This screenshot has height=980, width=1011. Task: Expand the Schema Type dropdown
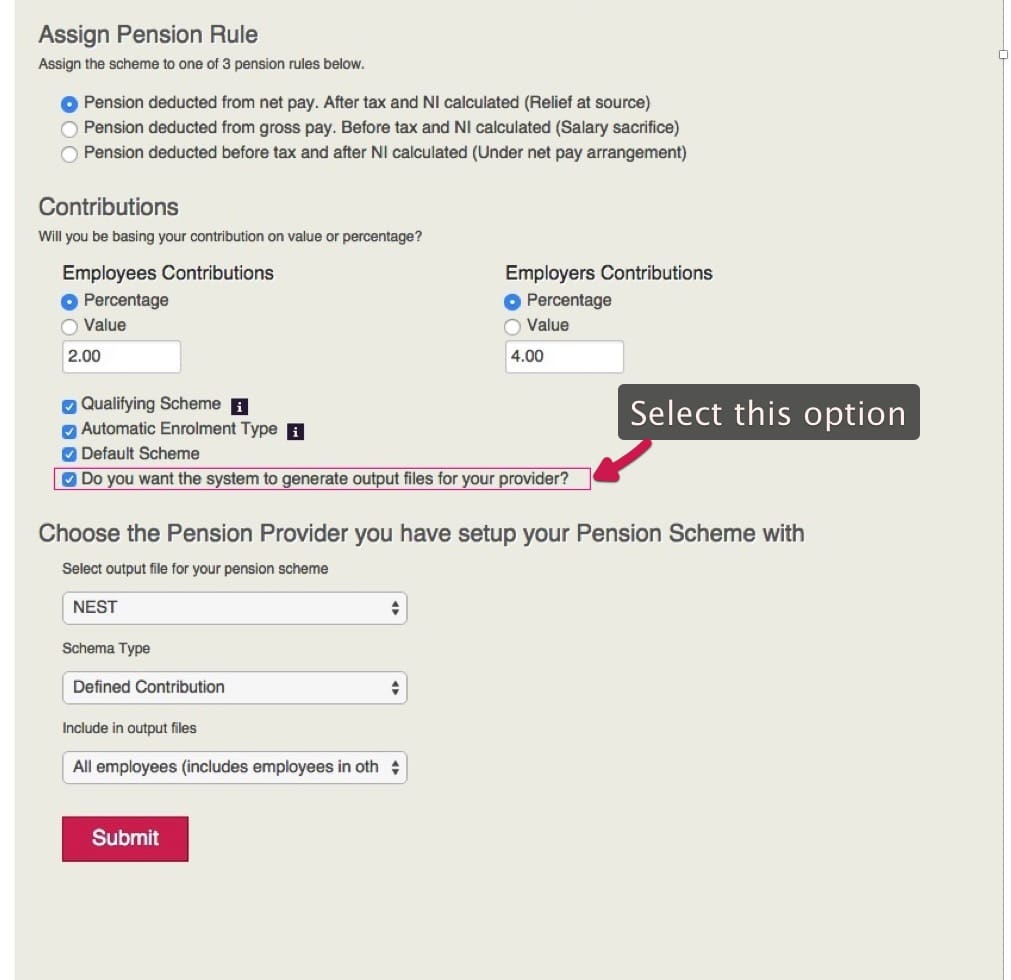235,688
